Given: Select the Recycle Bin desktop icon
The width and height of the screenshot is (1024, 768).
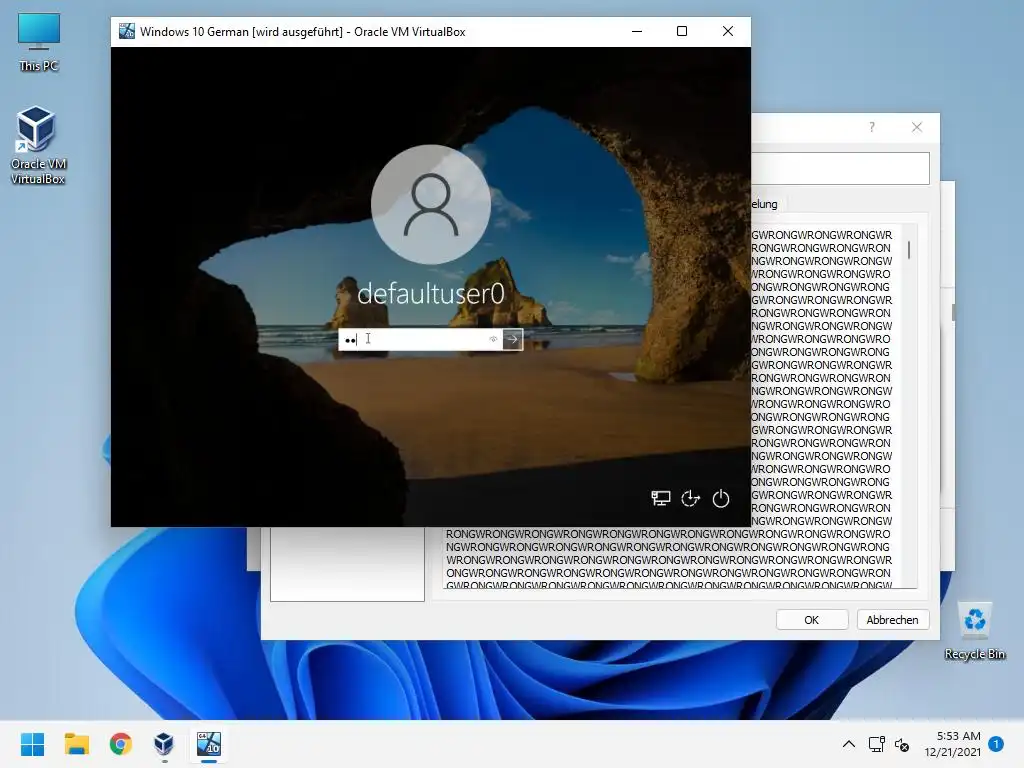Looking at the screenshot, I should click(974, 631).
